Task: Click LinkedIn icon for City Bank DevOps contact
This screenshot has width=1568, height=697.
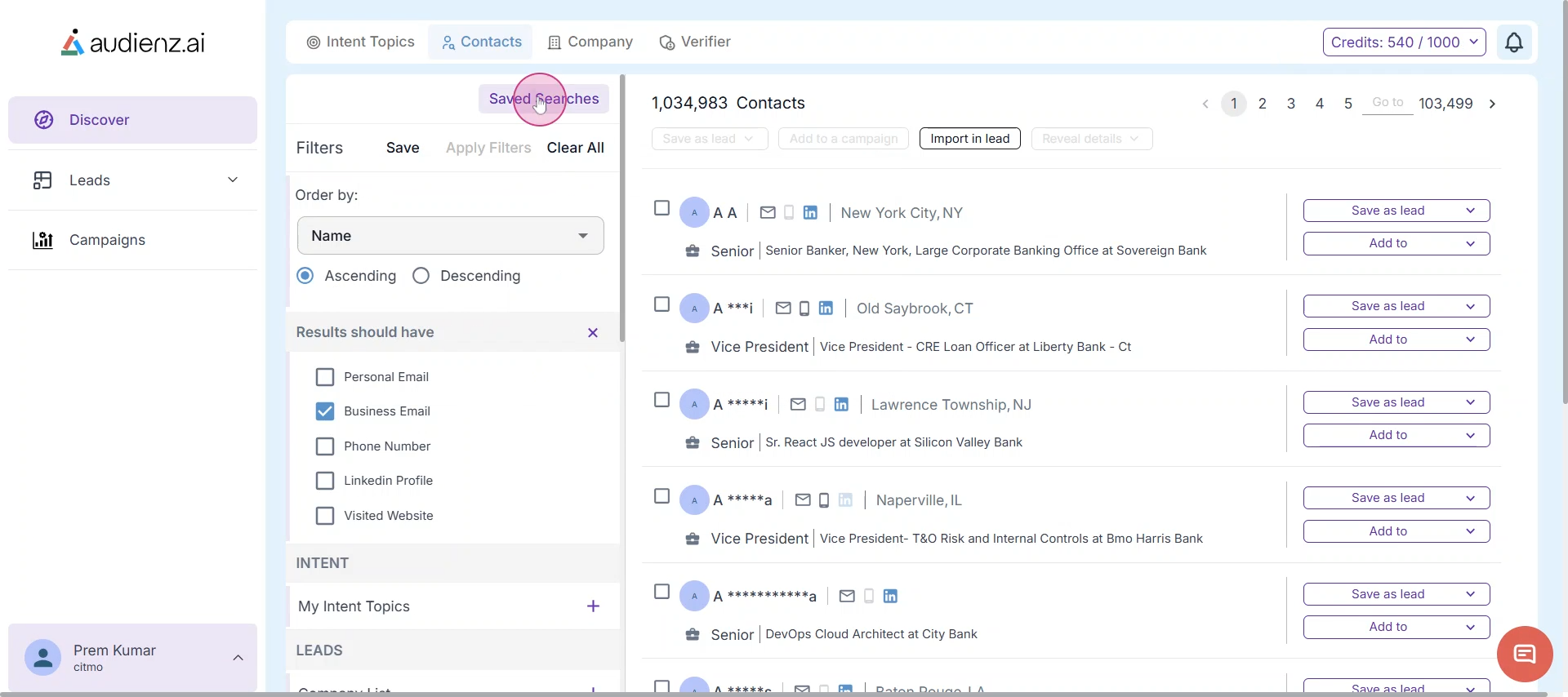Action: click(x=890, y=597)
